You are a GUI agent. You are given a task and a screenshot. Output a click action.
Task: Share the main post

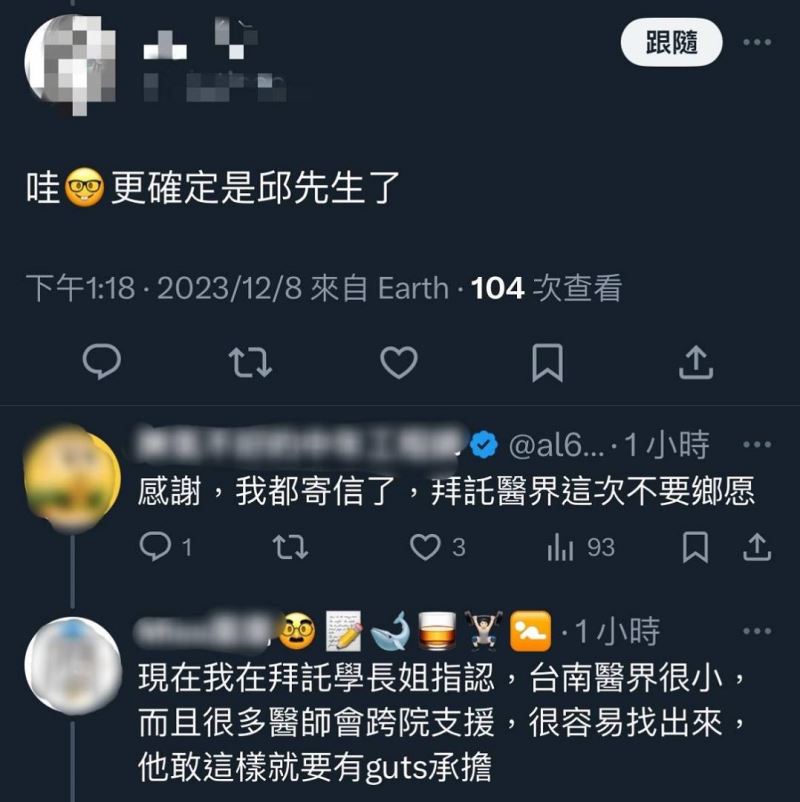pyautogui.click(x=696, y=363)
